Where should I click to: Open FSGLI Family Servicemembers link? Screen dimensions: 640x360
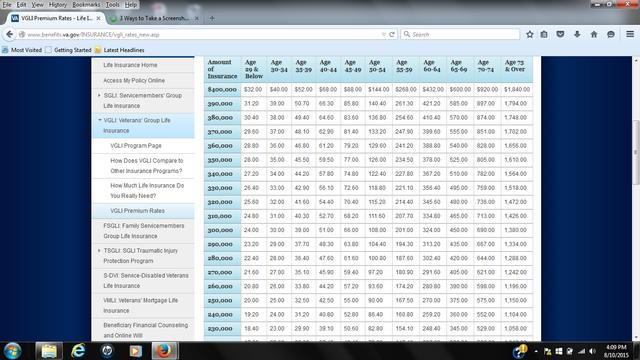144,231
